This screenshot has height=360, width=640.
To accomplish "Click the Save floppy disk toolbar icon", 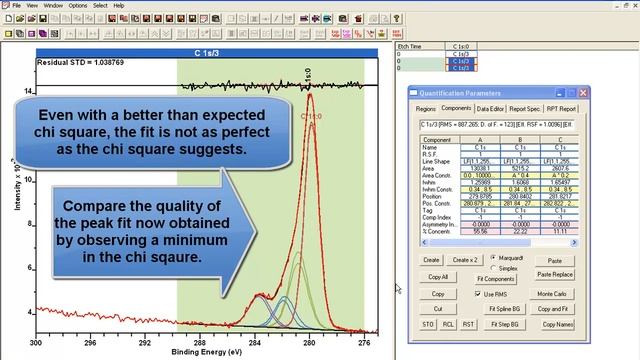I will (43, 19).
